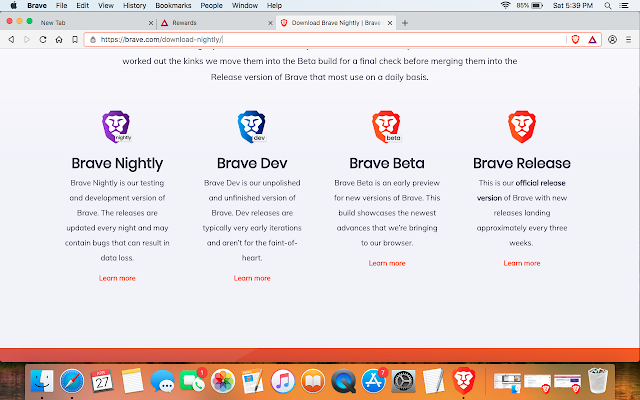
Task: Click the Brave Nightly heading
Action: [x=117, y=163]
